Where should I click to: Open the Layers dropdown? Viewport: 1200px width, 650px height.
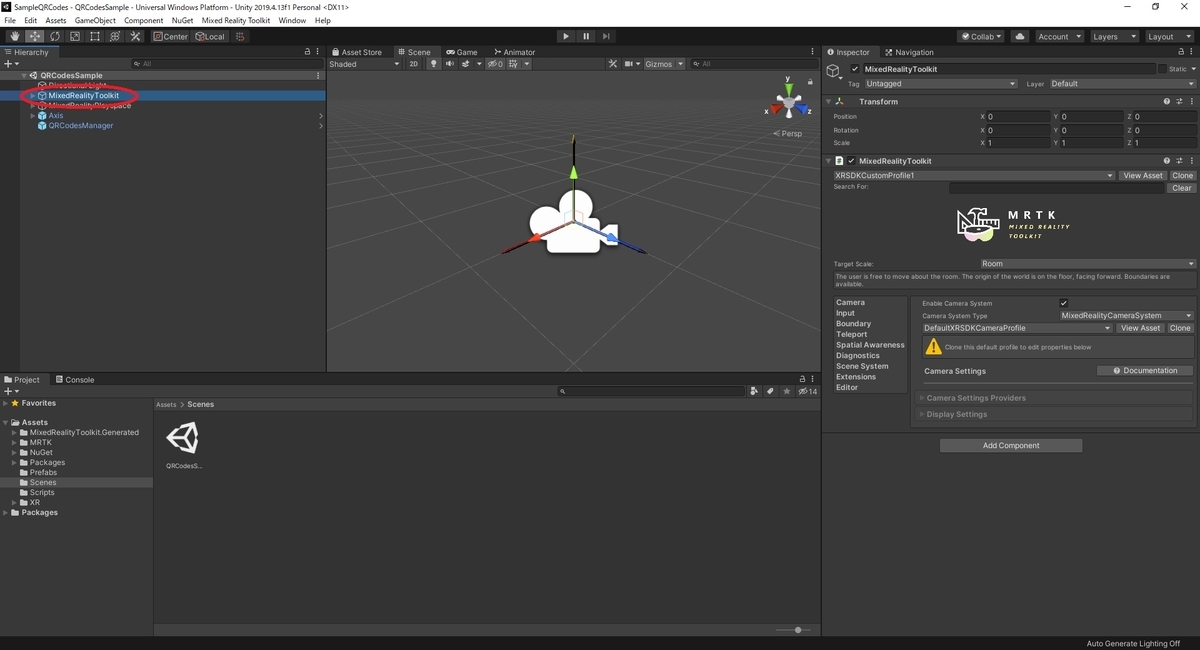[x=1113, y=36]
